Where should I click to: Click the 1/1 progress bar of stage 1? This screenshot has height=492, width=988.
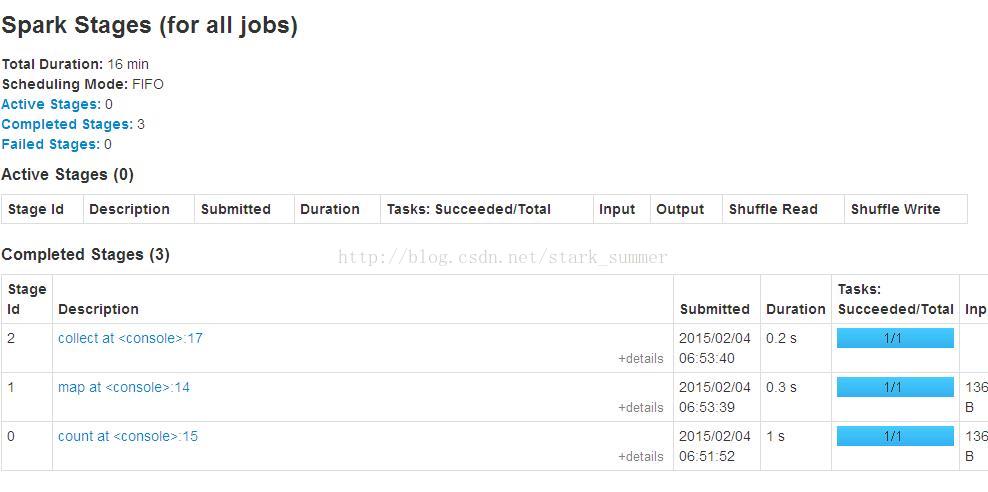(895, 387)
